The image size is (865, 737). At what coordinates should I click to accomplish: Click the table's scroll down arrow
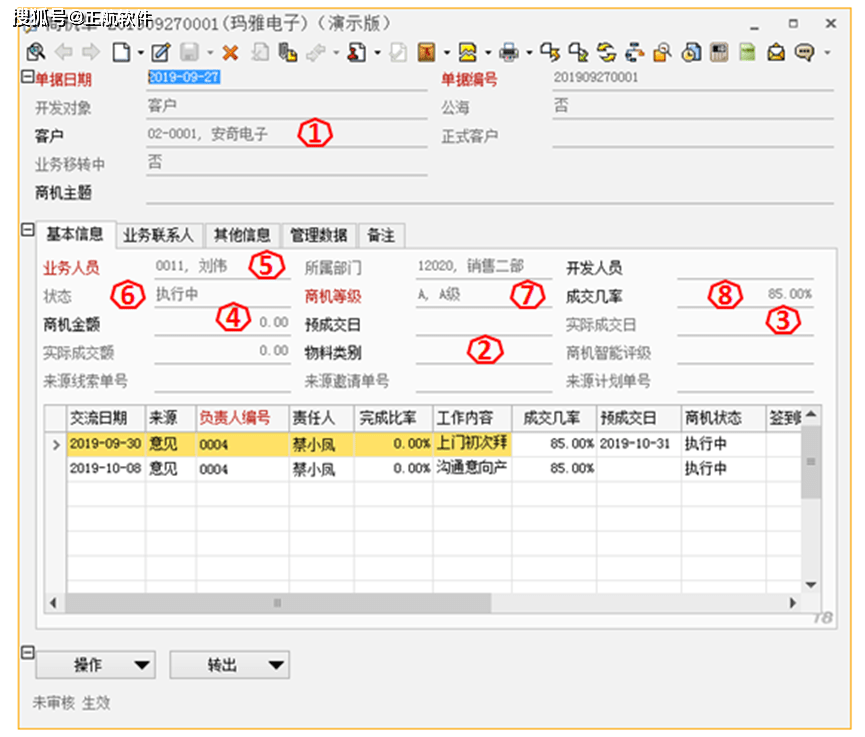(811, 585)
